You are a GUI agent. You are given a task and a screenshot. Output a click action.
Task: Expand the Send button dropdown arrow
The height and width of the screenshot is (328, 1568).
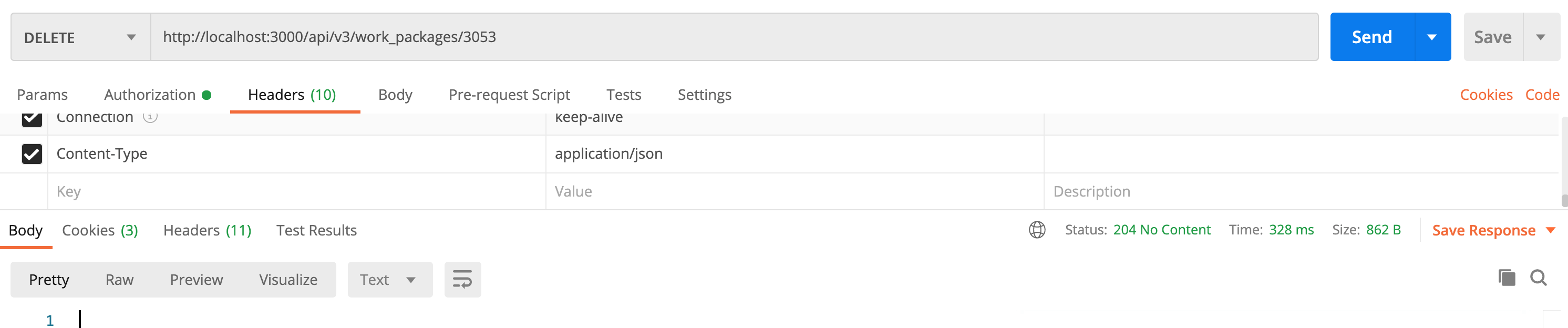point(1432,37)
